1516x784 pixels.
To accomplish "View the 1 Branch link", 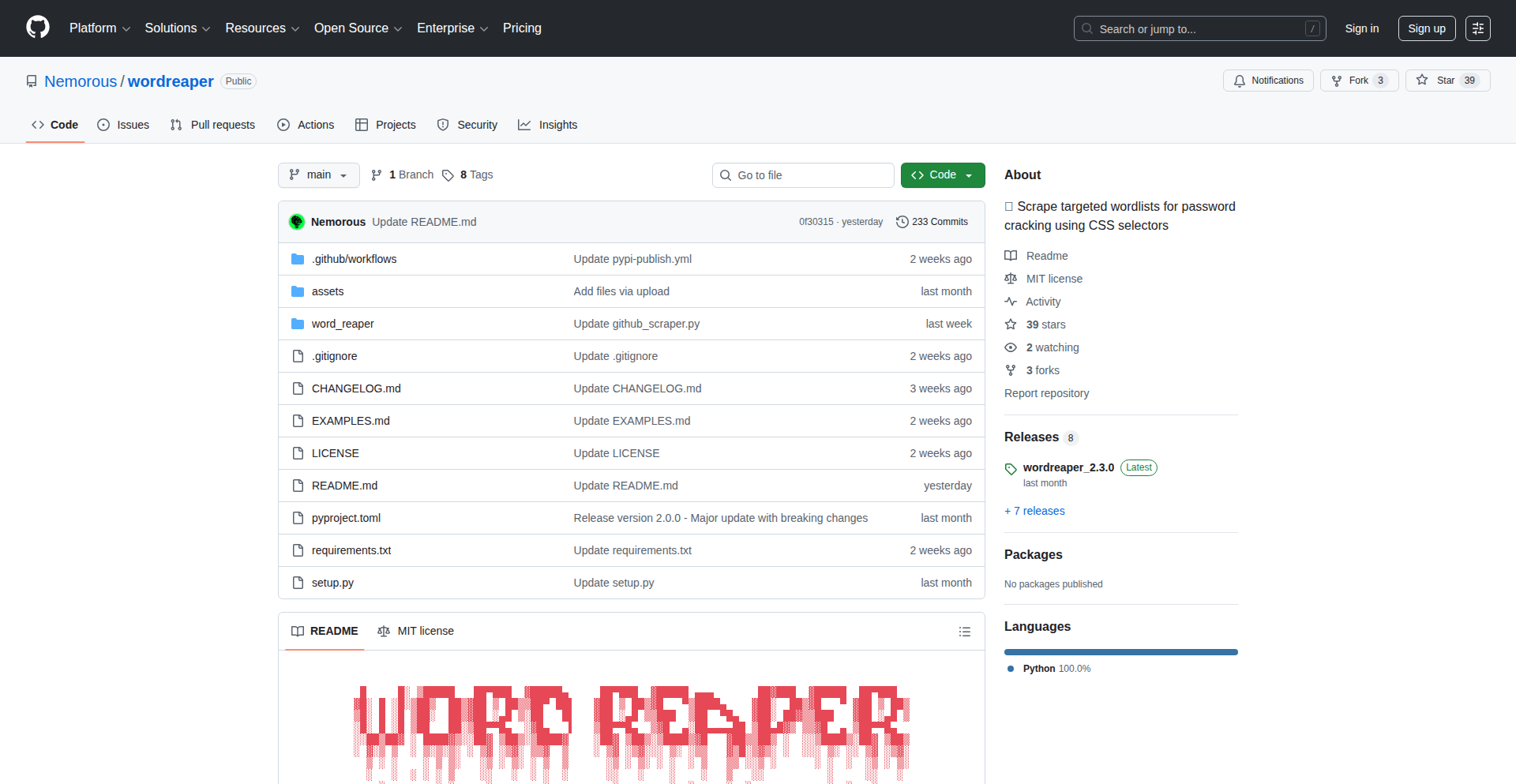I will click(x=403, y=175).
